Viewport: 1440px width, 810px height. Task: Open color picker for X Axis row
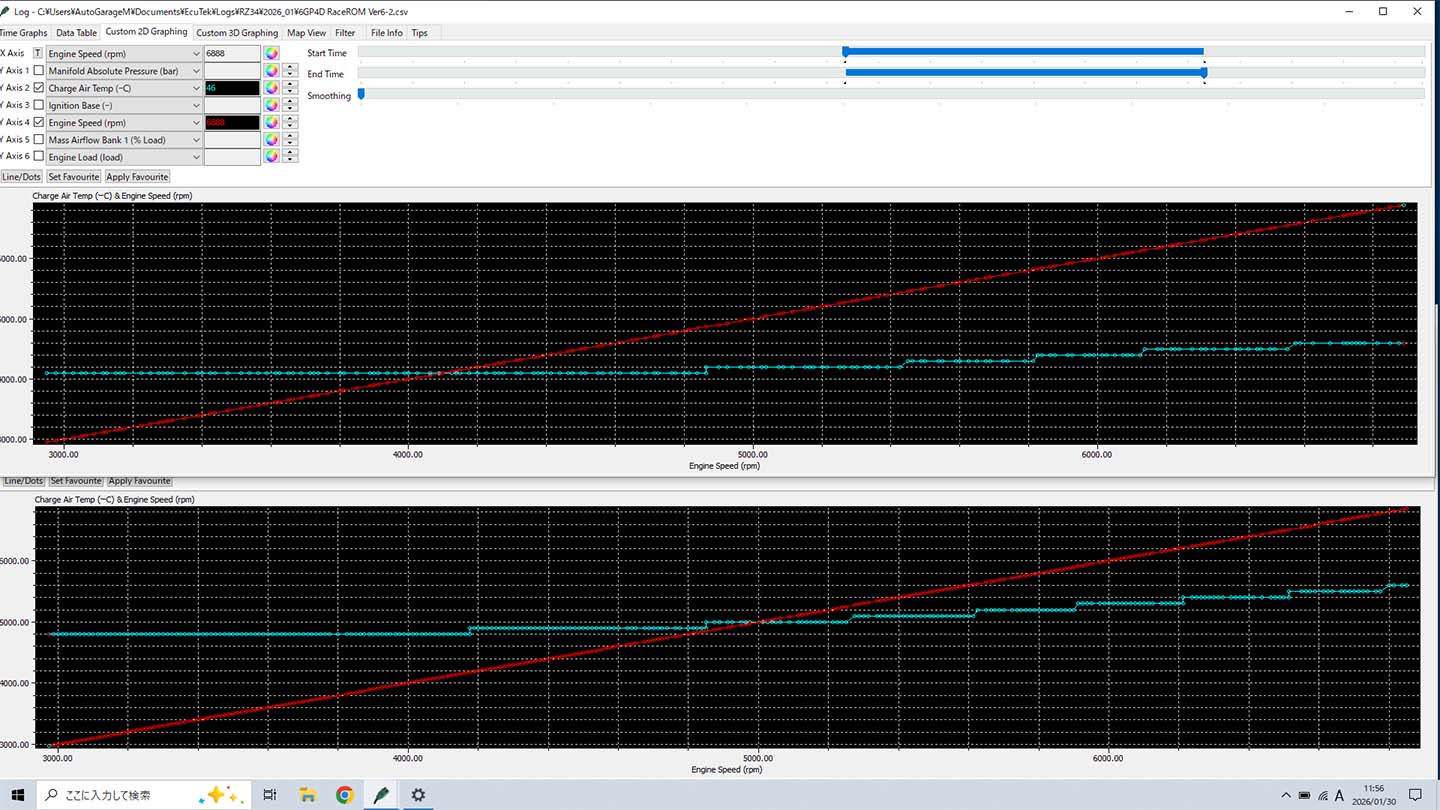(271, 54)
